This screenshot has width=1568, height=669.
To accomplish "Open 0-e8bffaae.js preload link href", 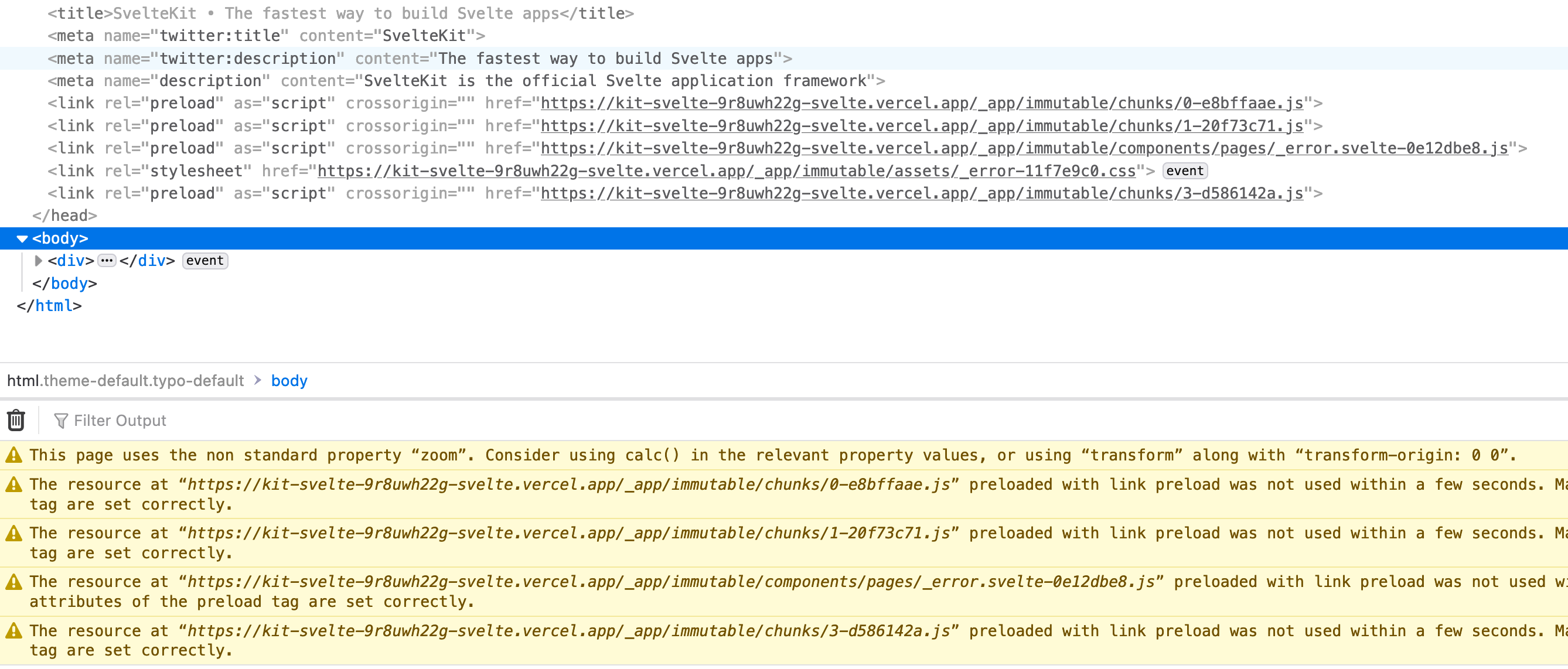I will coord(922,104).
